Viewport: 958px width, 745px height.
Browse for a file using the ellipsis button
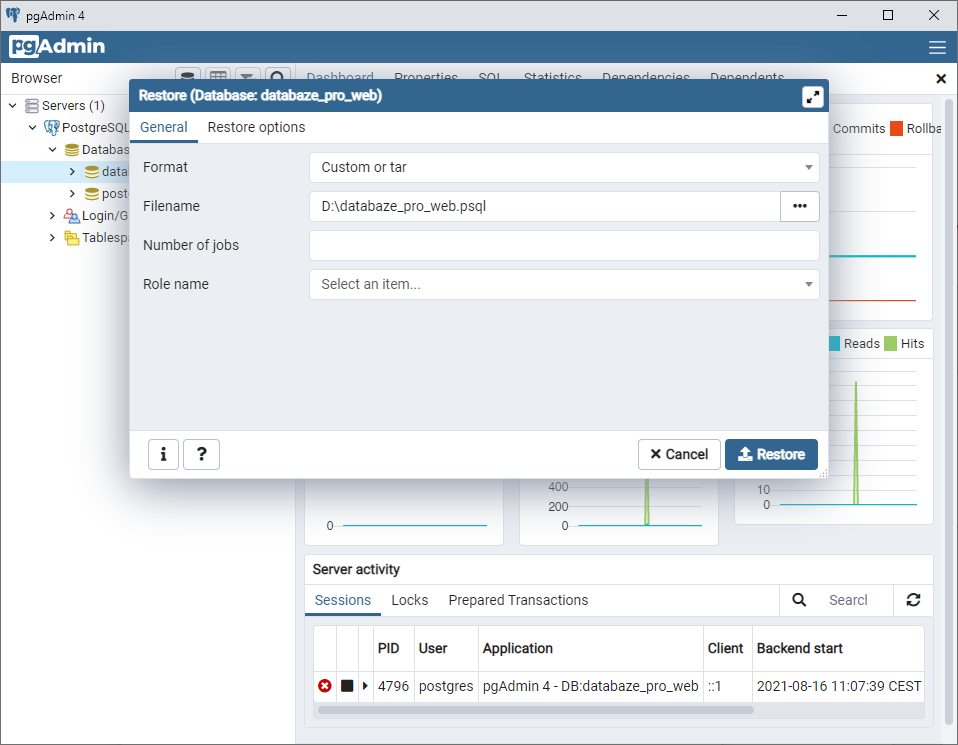[x=799, y=206]
